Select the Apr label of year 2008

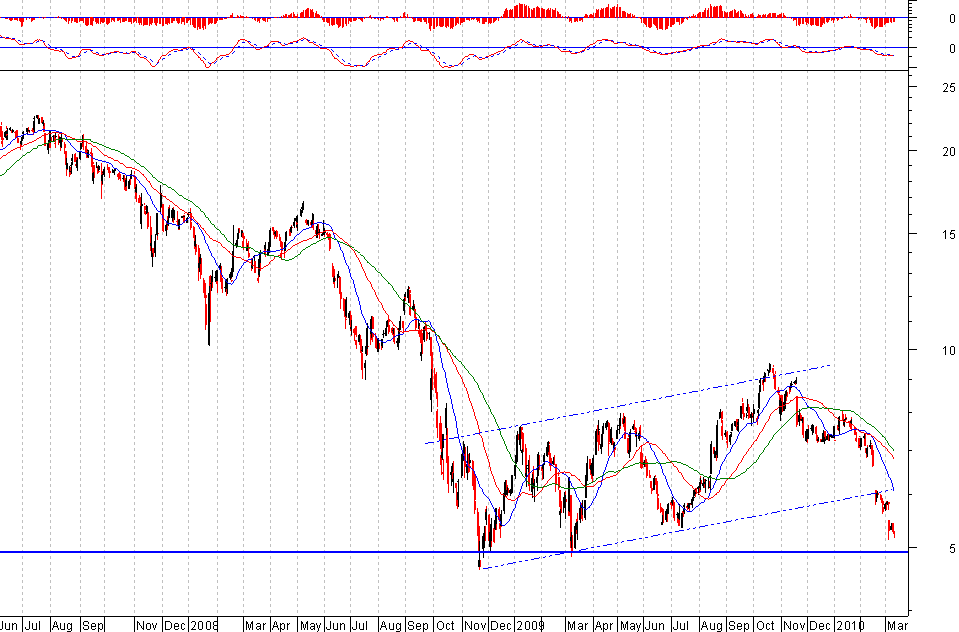tap(281, 625)
